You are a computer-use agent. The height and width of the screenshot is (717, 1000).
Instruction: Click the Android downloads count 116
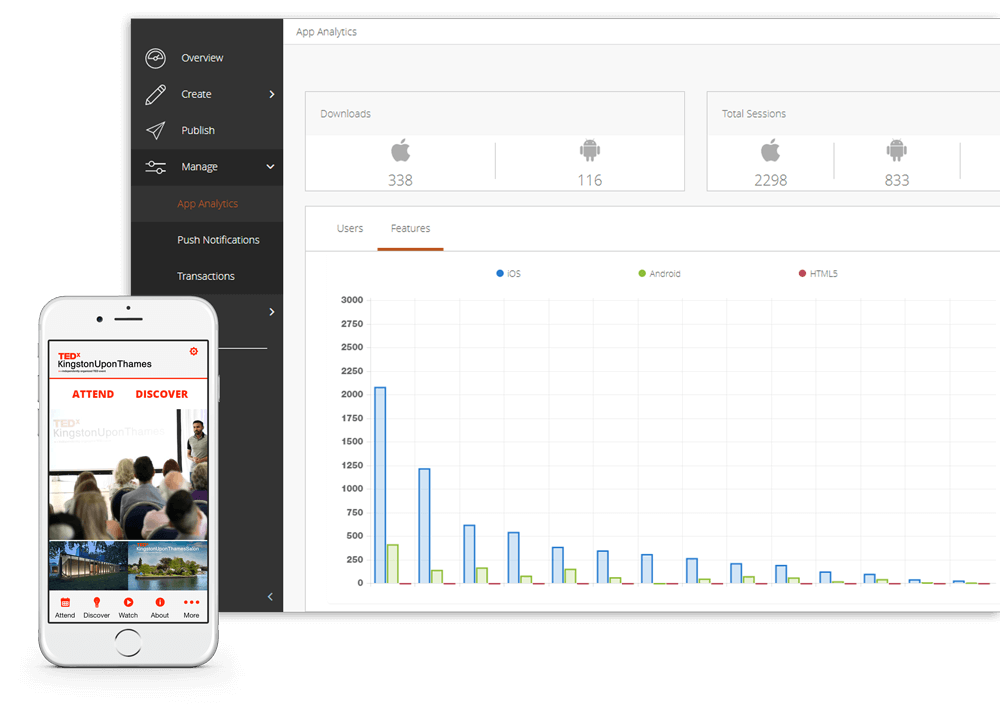590,181
